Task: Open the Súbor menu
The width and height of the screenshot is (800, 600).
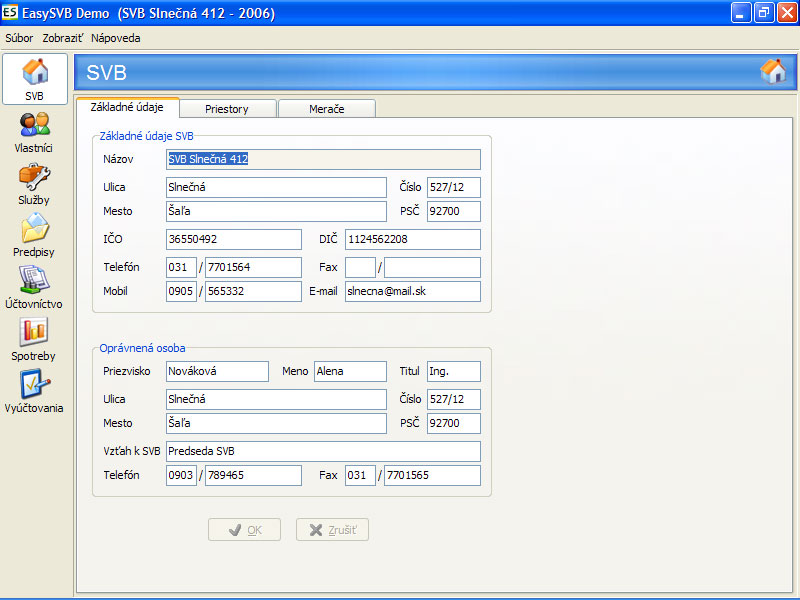Action: pos(19,38)
